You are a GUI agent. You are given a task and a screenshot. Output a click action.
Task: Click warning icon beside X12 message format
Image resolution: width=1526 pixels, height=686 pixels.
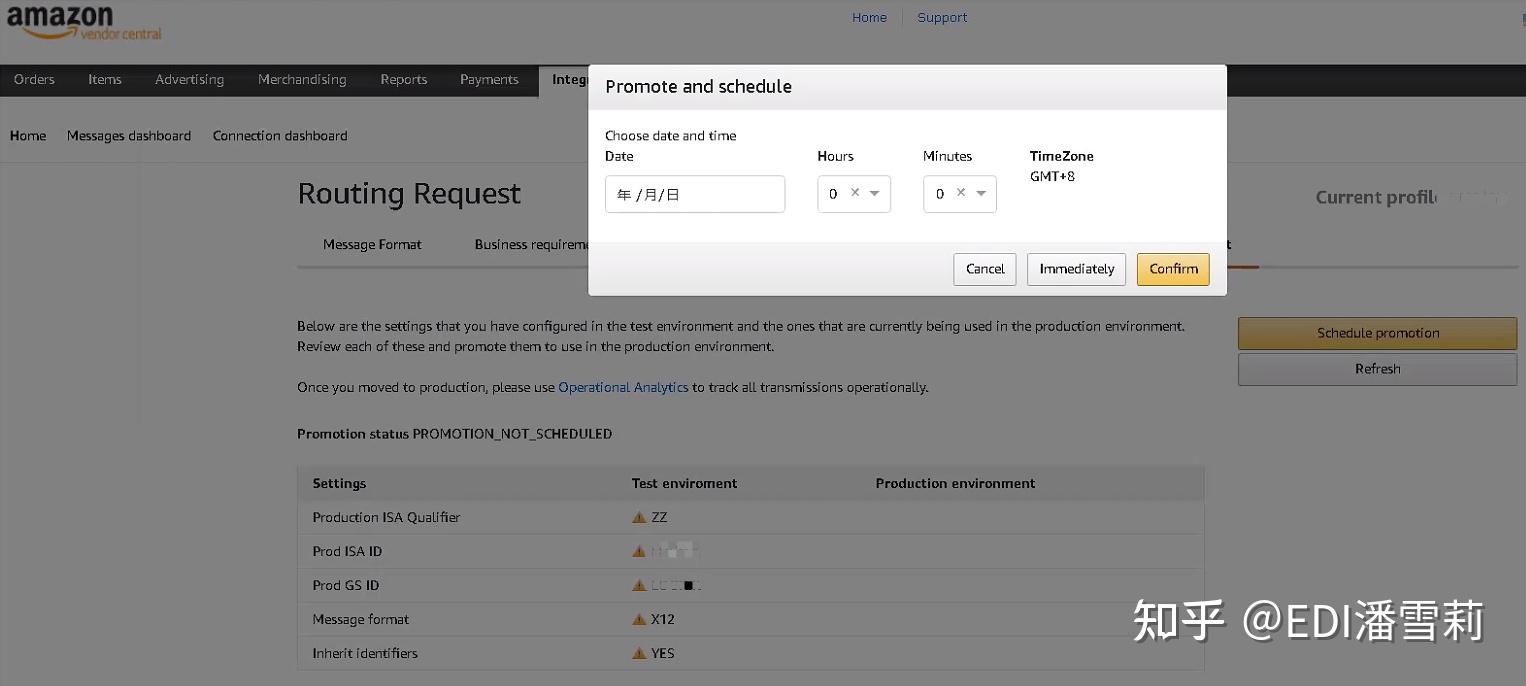coord(640,618)
